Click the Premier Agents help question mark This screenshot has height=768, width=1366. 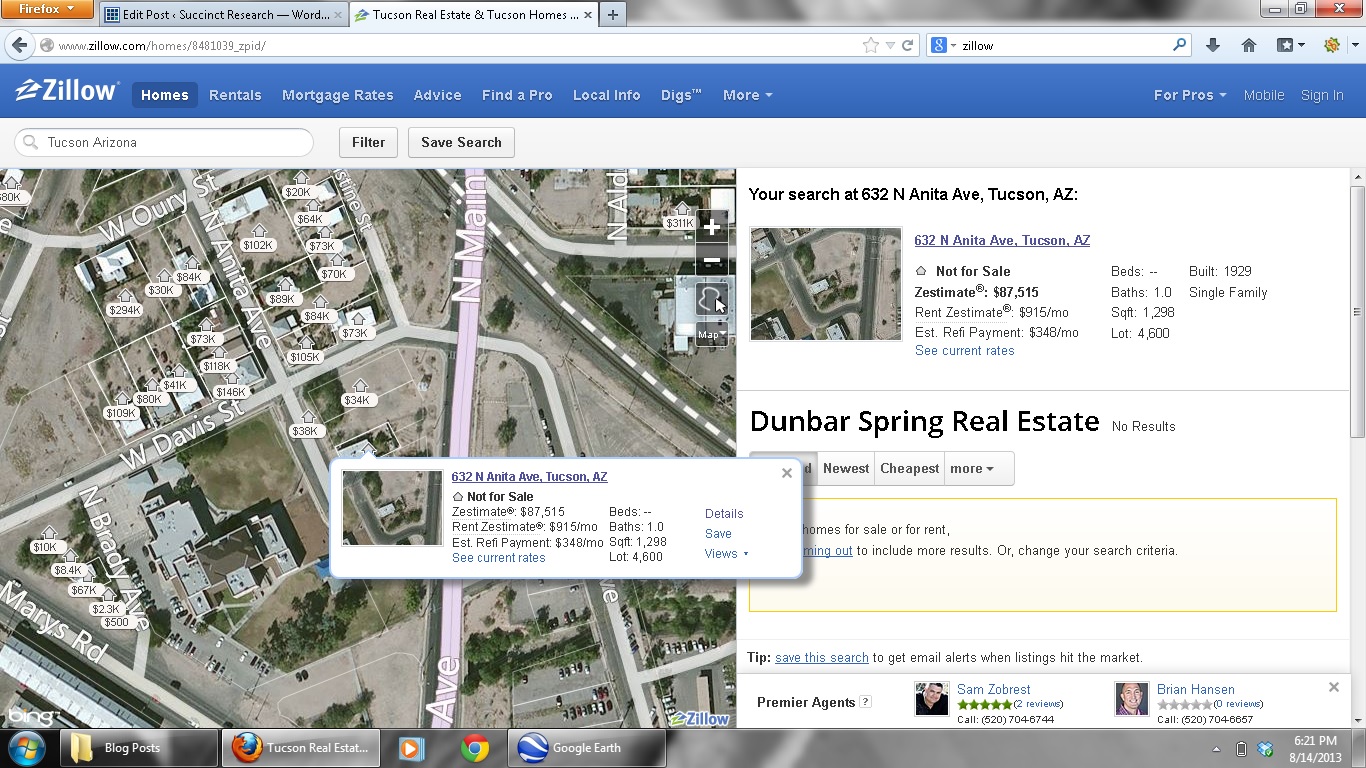[x=866, y=702]
